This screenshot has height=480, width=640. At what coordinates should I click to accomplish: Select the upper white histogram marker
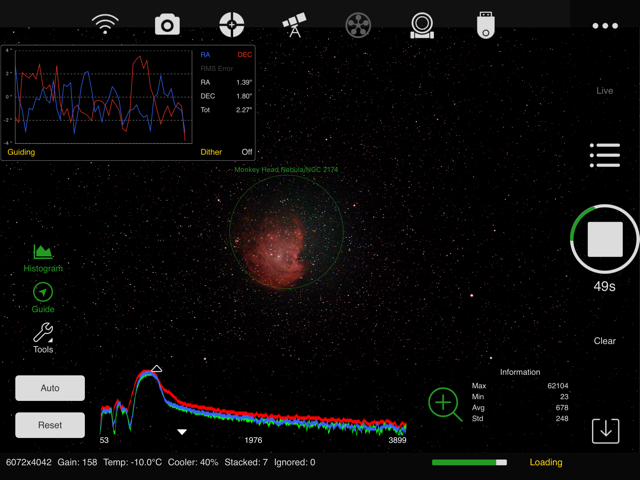[156, 369]
